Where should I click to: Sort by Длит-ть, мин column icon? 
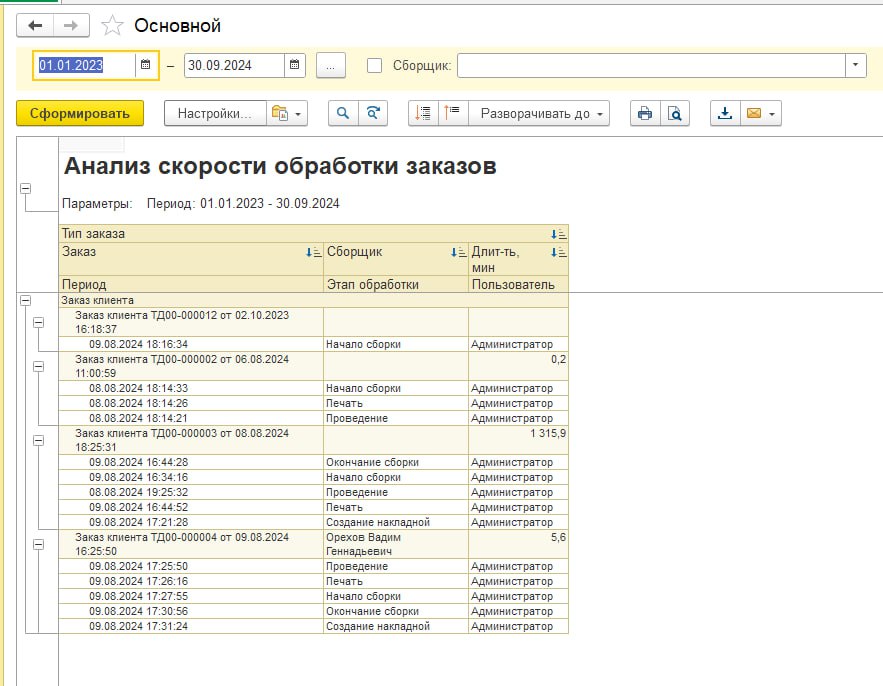559,252
